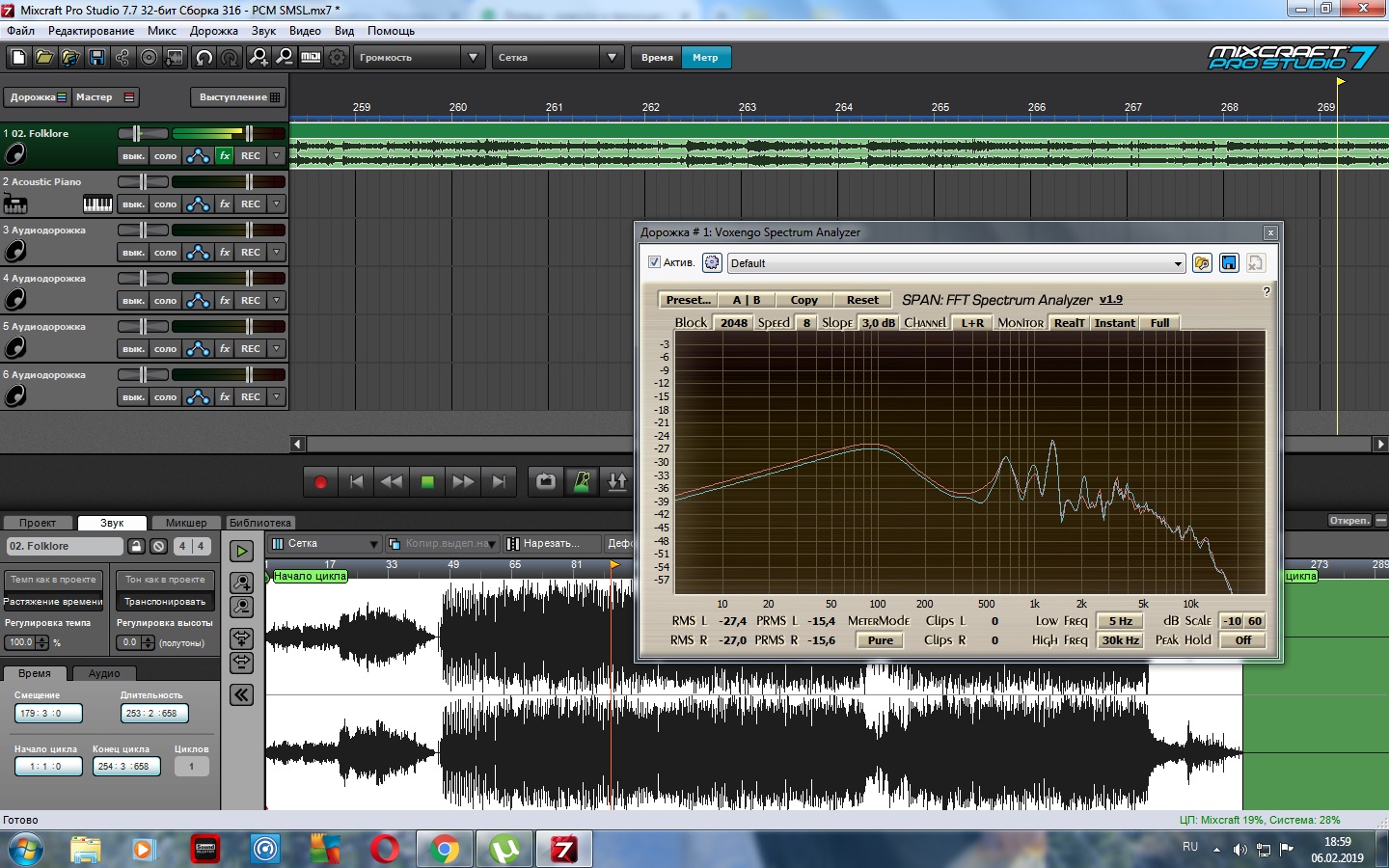Open the Микс menu

coord(162,31)
